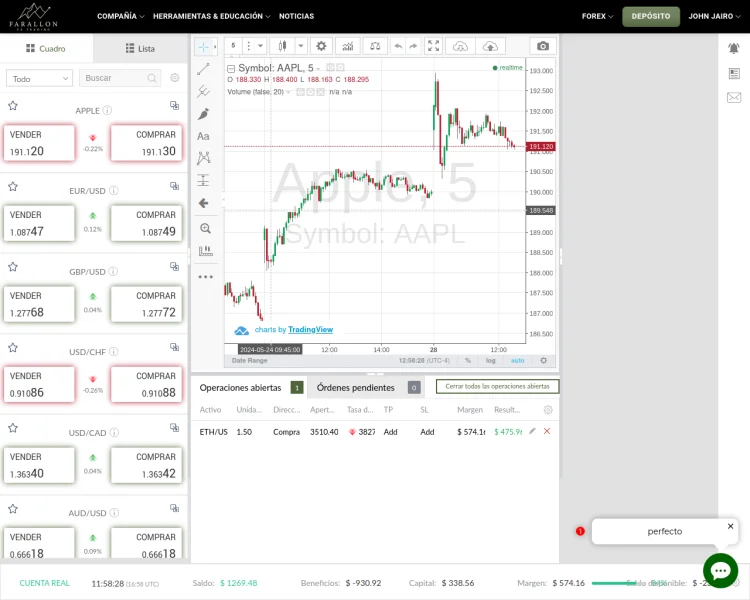Open the news panel icon on the right sidebar
The width and height of the screenshot is (750, 600).
[734, 73]
